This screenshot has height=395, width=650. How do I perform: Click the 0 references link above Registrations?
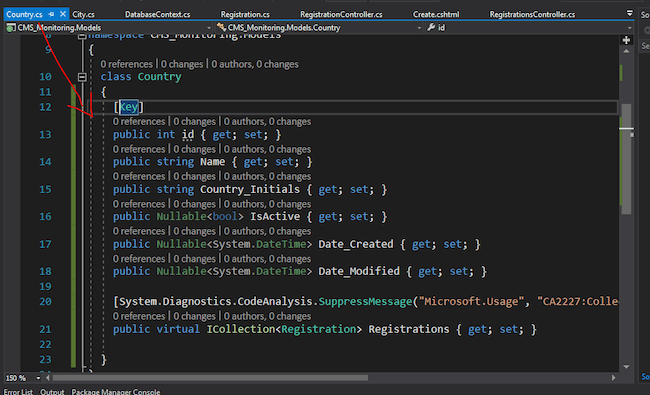(x=139, y=316)
